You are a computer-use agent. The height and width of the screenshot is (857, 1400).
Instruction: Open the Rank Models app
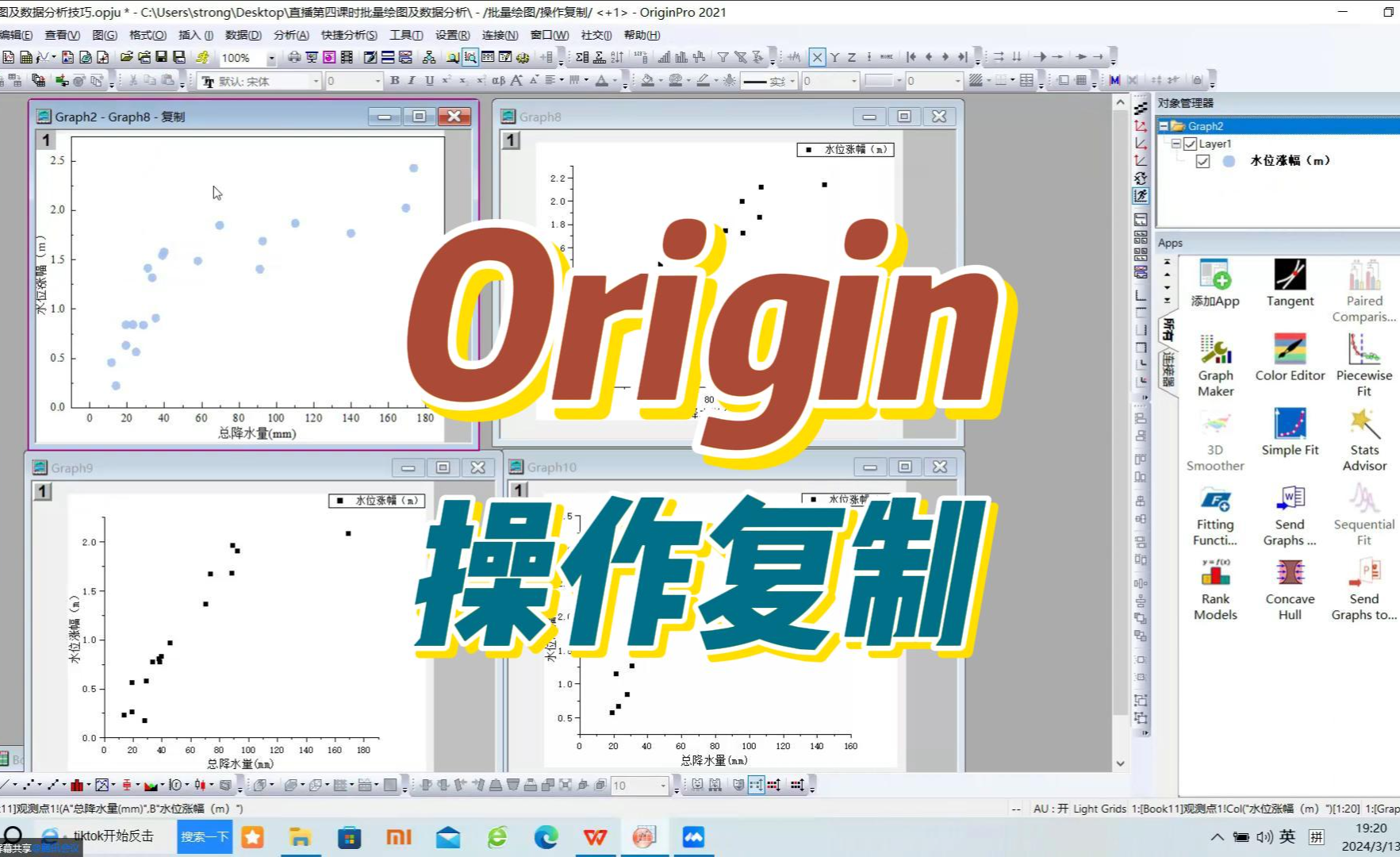point(1215,590)
